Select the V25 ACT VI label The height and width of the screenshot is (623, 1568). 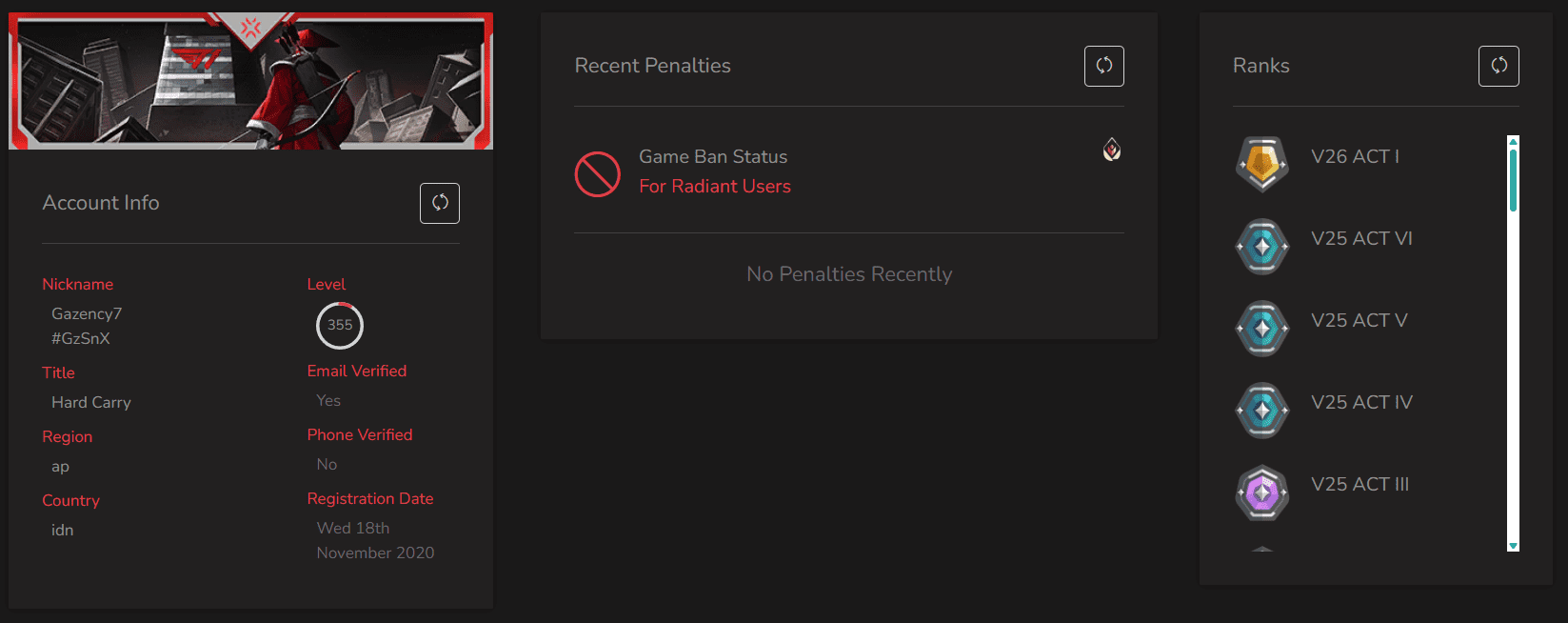coord(1361,238)
